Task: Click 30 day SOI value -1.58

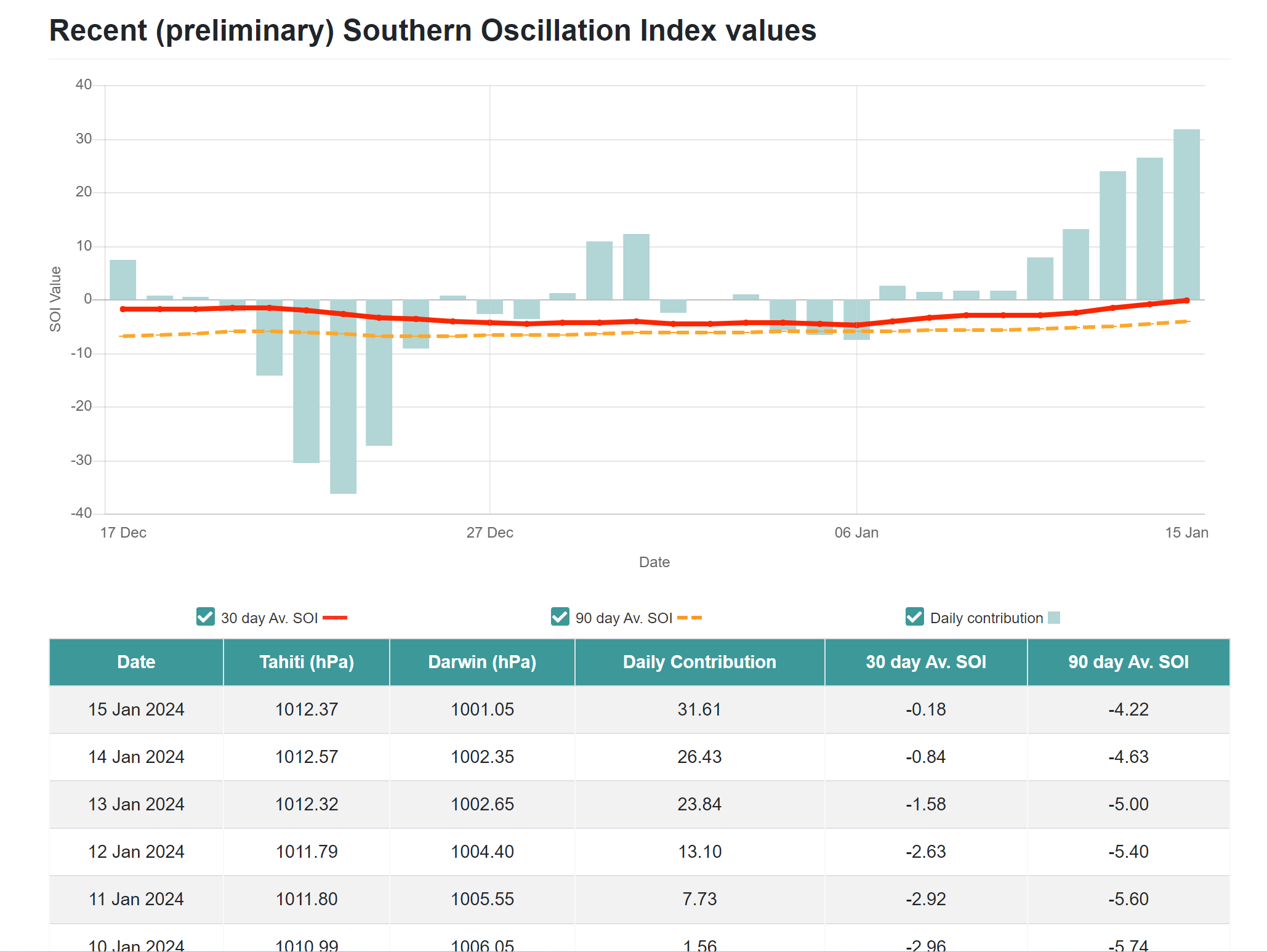Action: [926, 804]
